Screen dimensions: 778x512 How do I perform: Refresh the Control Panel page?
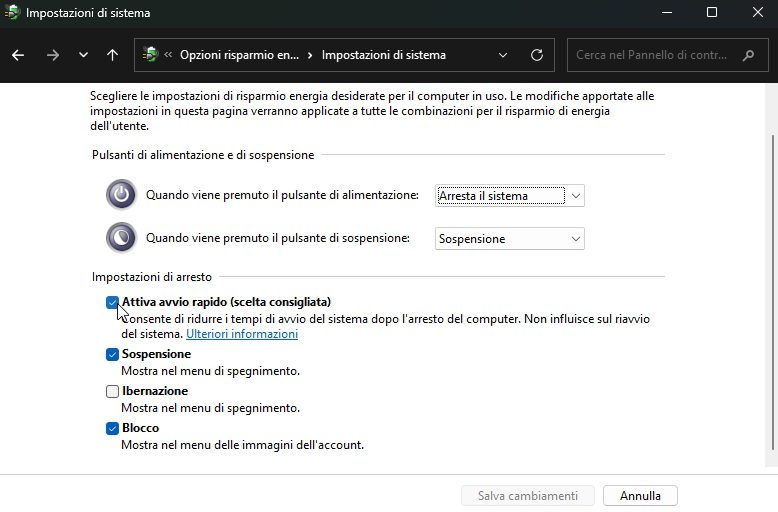[537, 55]
